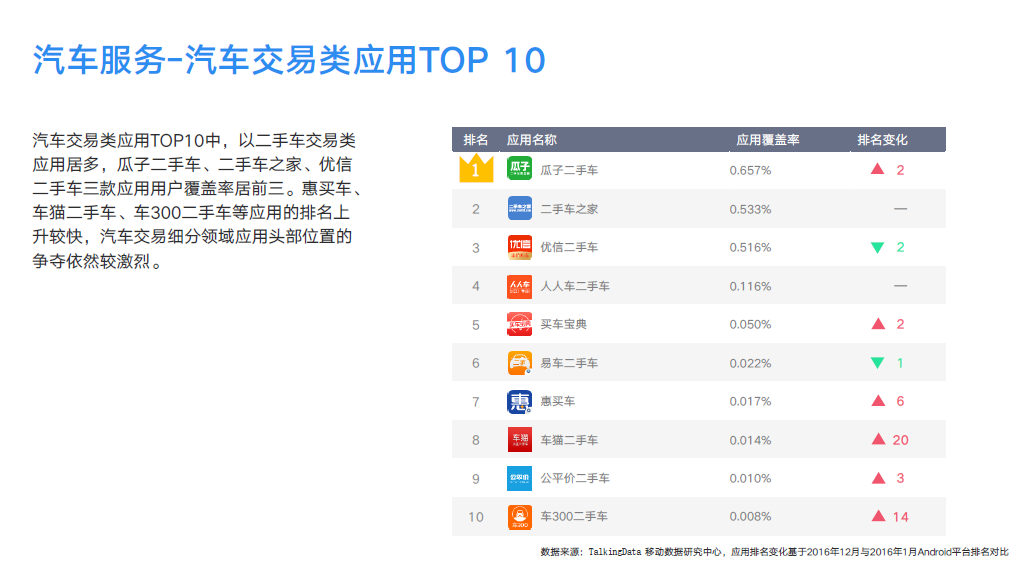Click the 排名 column header
Screen dimensions: 1018x562
(x=475, y=140)
